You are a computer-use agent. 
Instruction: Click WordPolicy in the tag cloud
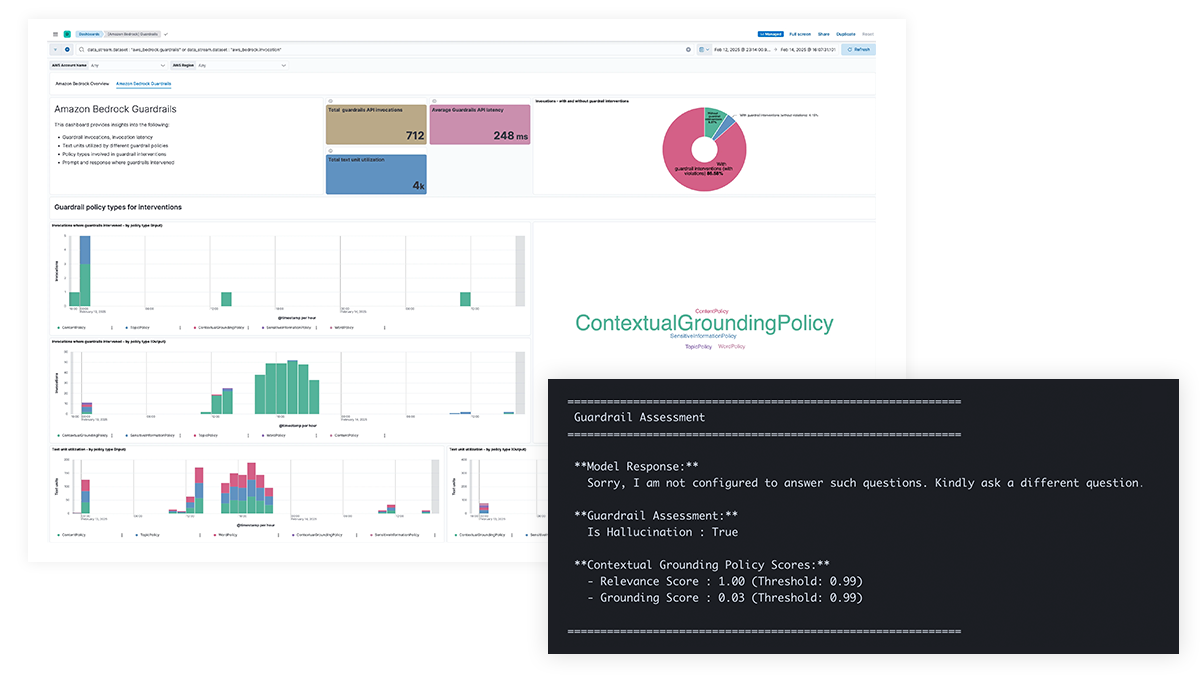(x=732, y=347)
